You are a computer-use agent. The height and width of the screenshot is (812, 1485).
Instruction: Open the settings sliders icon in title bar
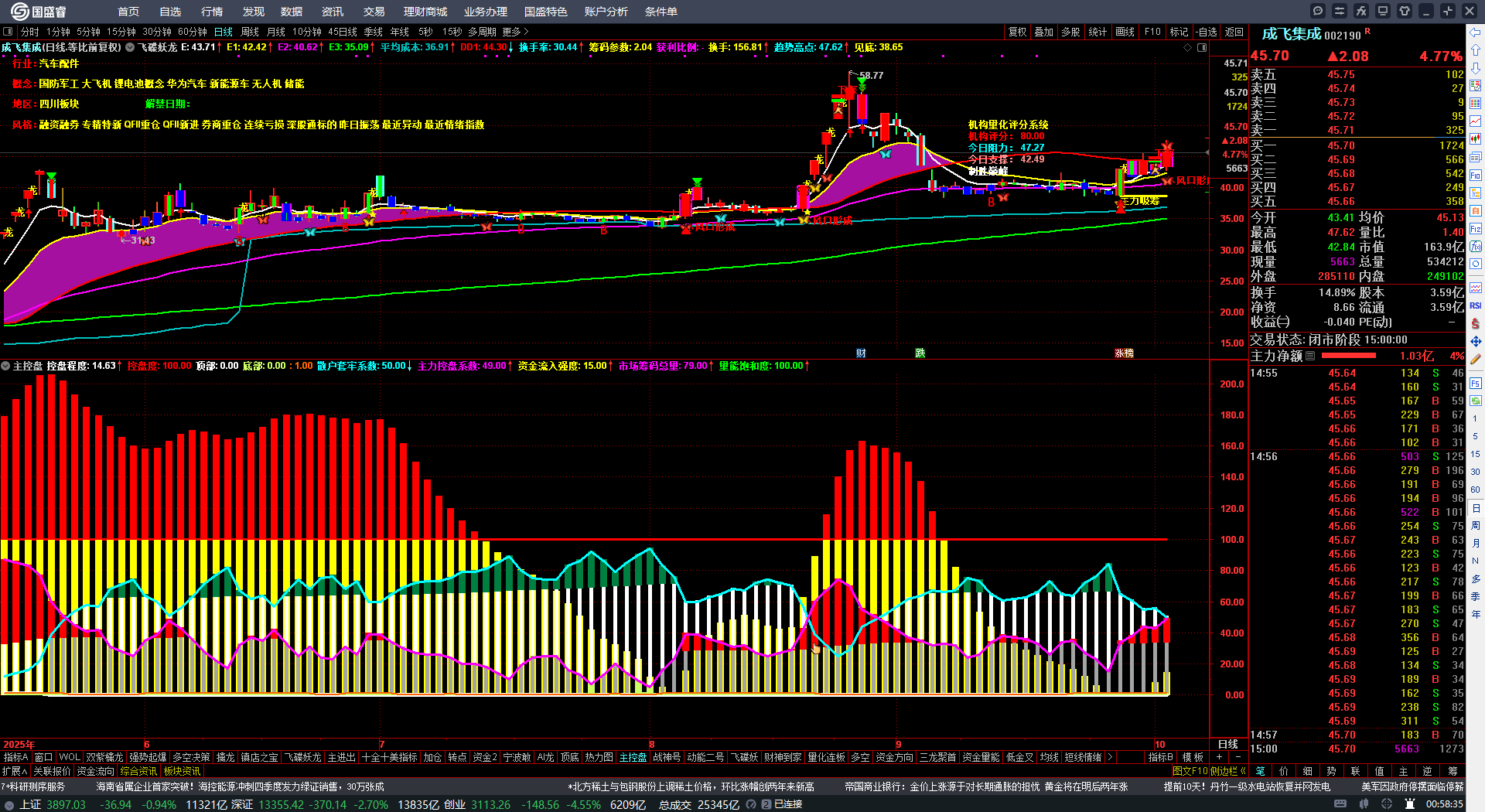(1340, 11)
